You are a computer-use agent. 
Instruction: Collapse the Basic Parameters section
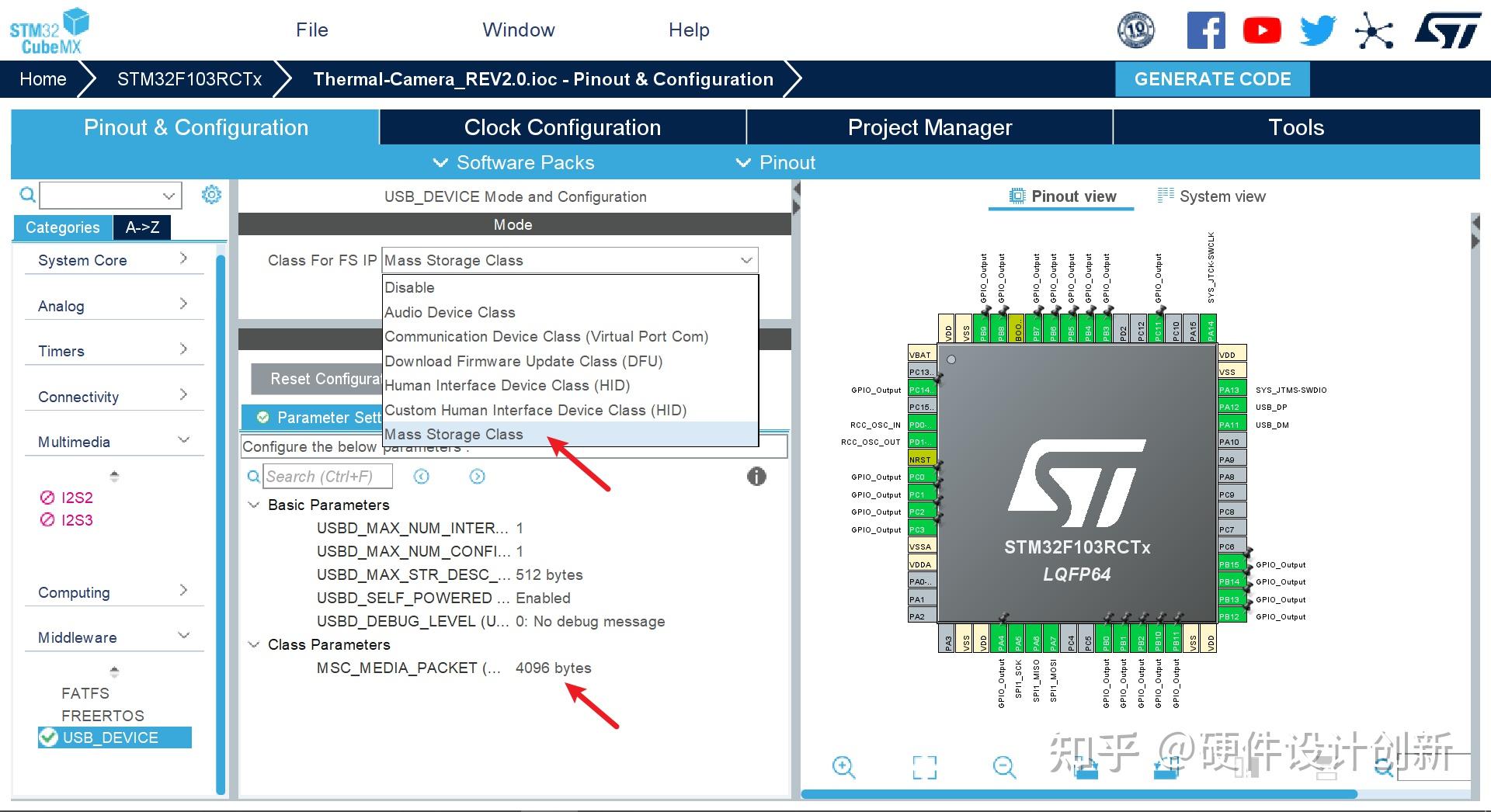click(x=252, y=505)
